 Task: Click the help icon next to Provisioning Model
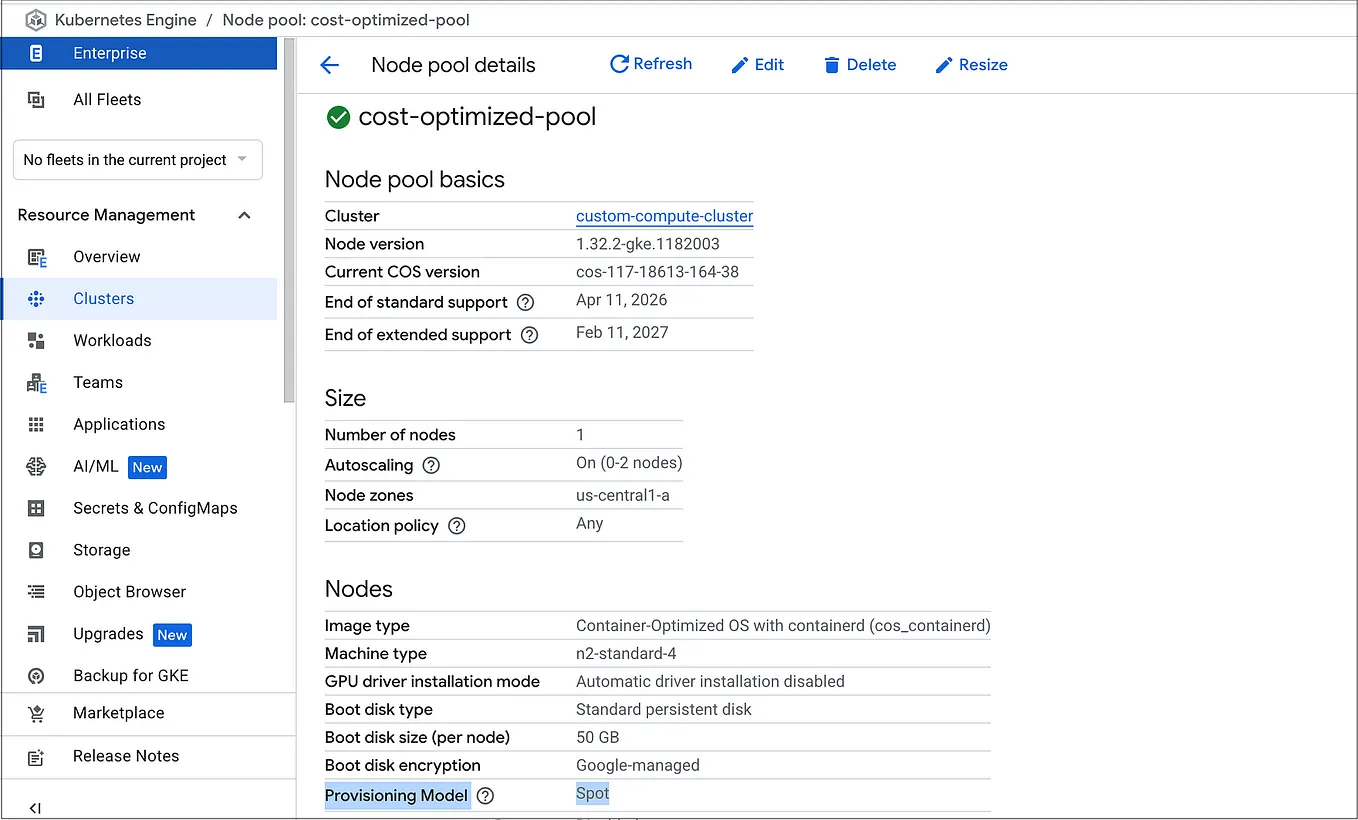485,795
